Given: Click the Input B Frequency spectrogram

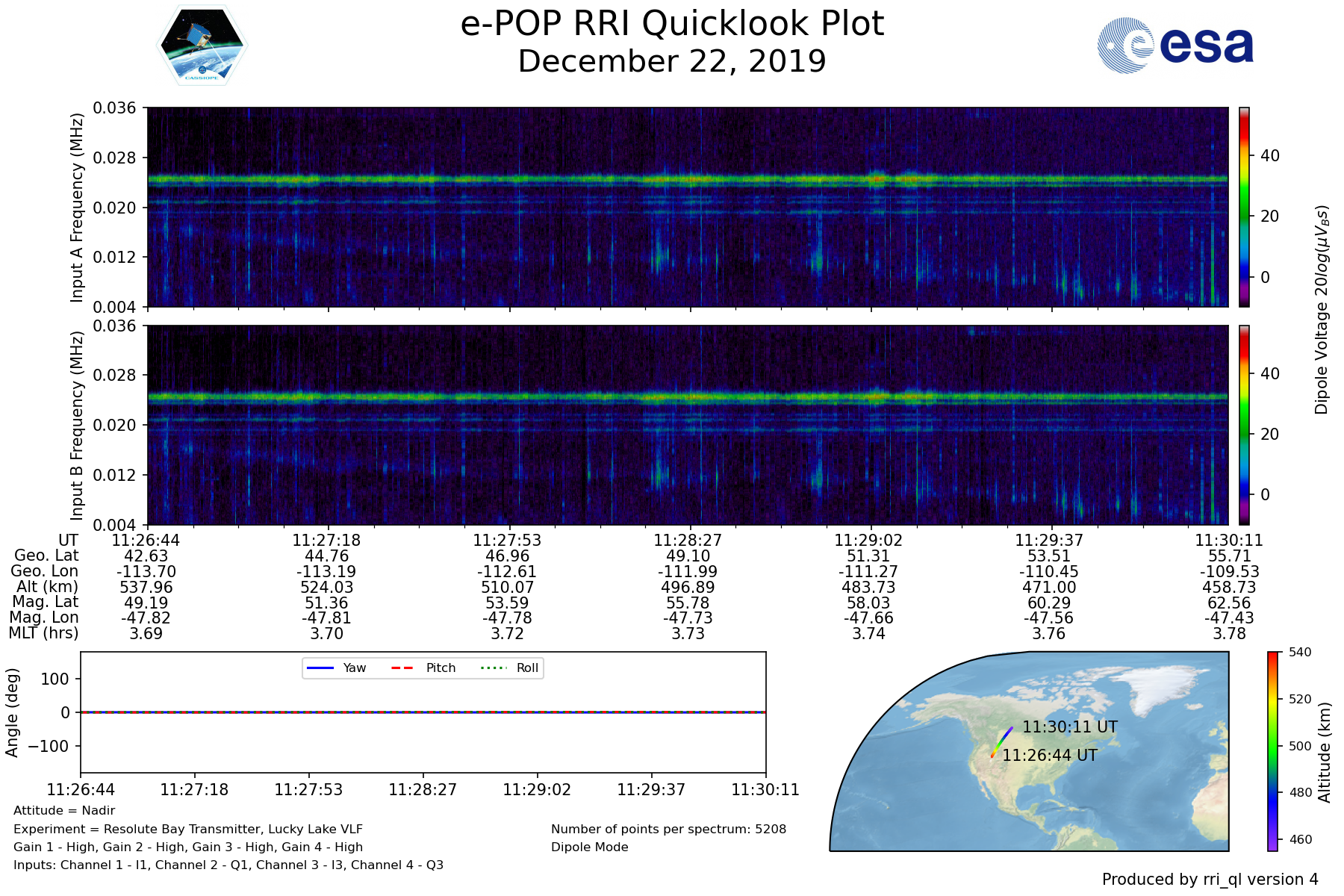Looking at the screenshot, I should (x=687, y=425).
